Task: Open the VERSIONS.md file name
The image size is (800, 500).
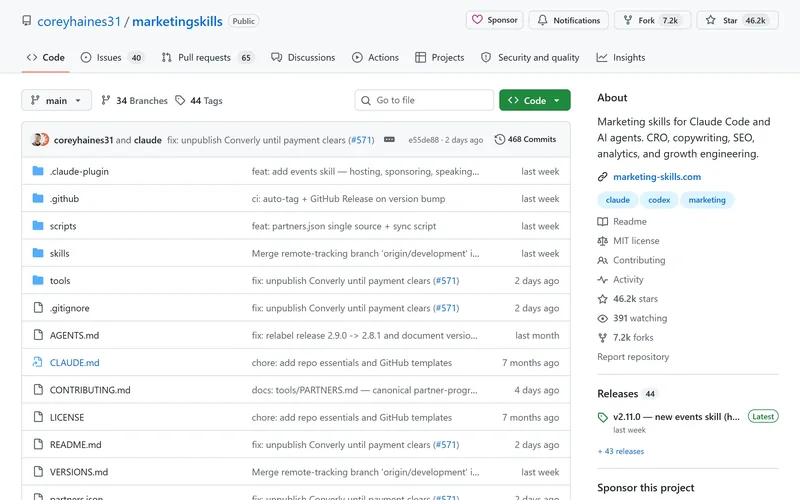Action: click(x=79, y=472)
